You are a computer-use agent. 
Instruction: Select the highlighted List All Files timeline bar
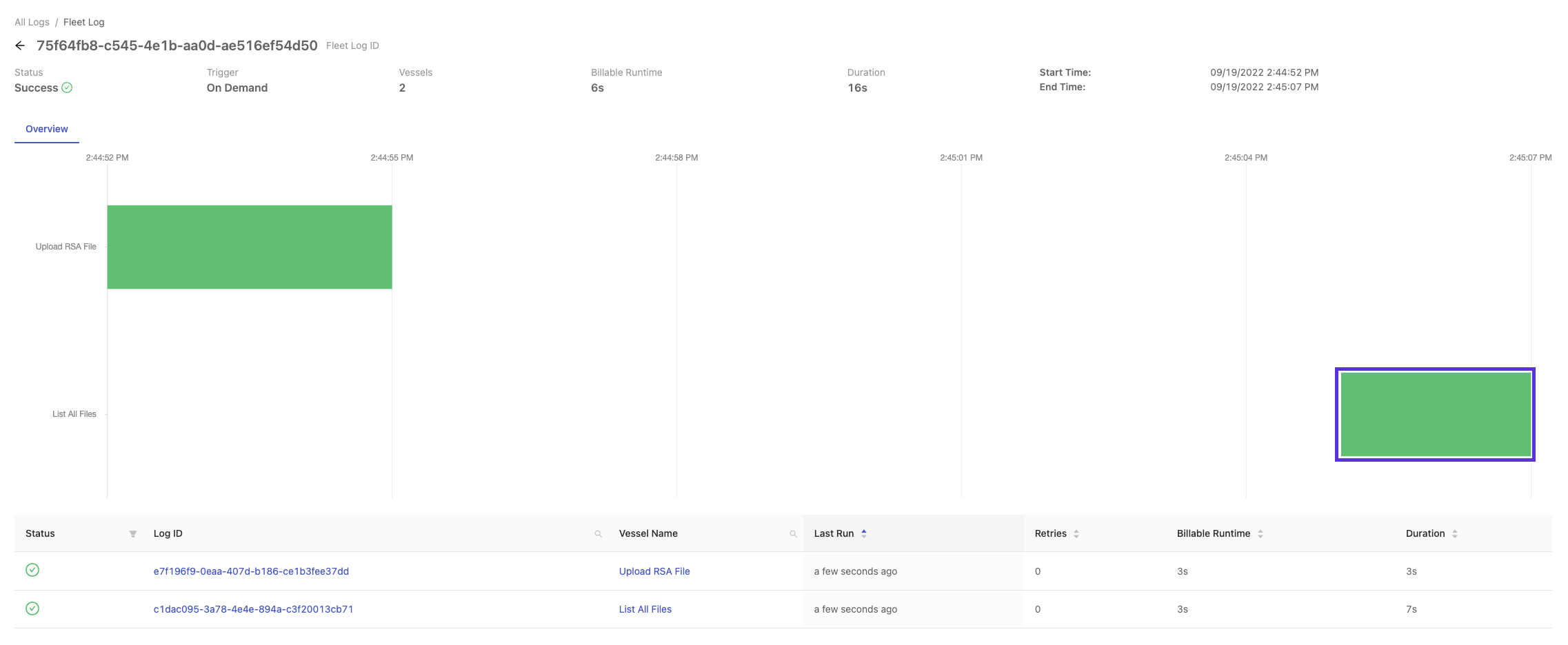(1435, 414)
